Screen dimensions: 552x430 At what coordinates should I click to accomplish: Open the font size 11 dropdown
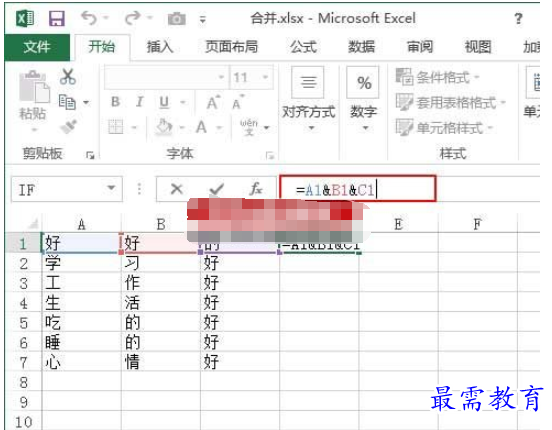point(265,77)
